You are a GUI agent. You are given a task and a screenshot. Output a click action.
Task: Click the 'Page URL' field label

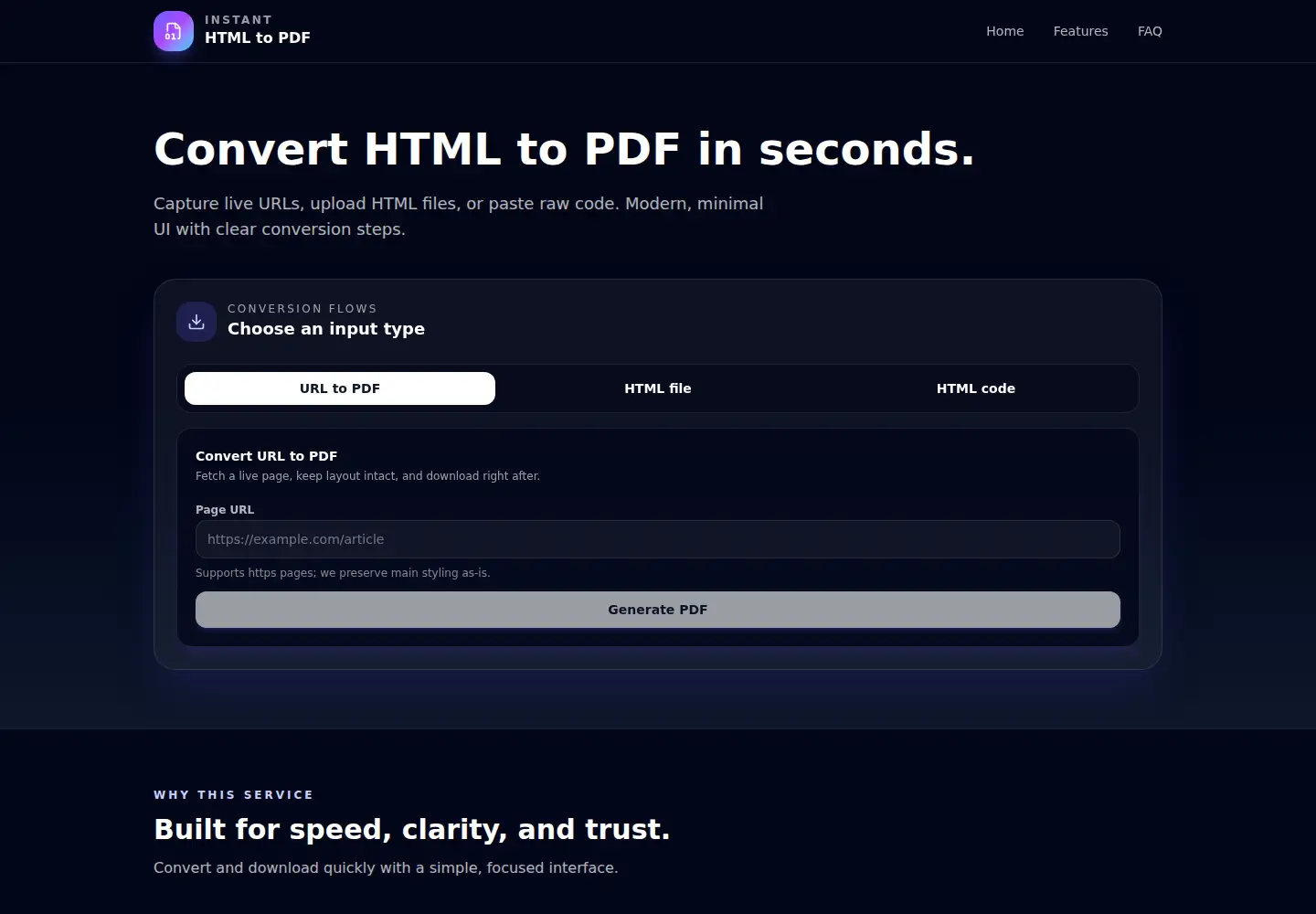[x=225, y=510]
